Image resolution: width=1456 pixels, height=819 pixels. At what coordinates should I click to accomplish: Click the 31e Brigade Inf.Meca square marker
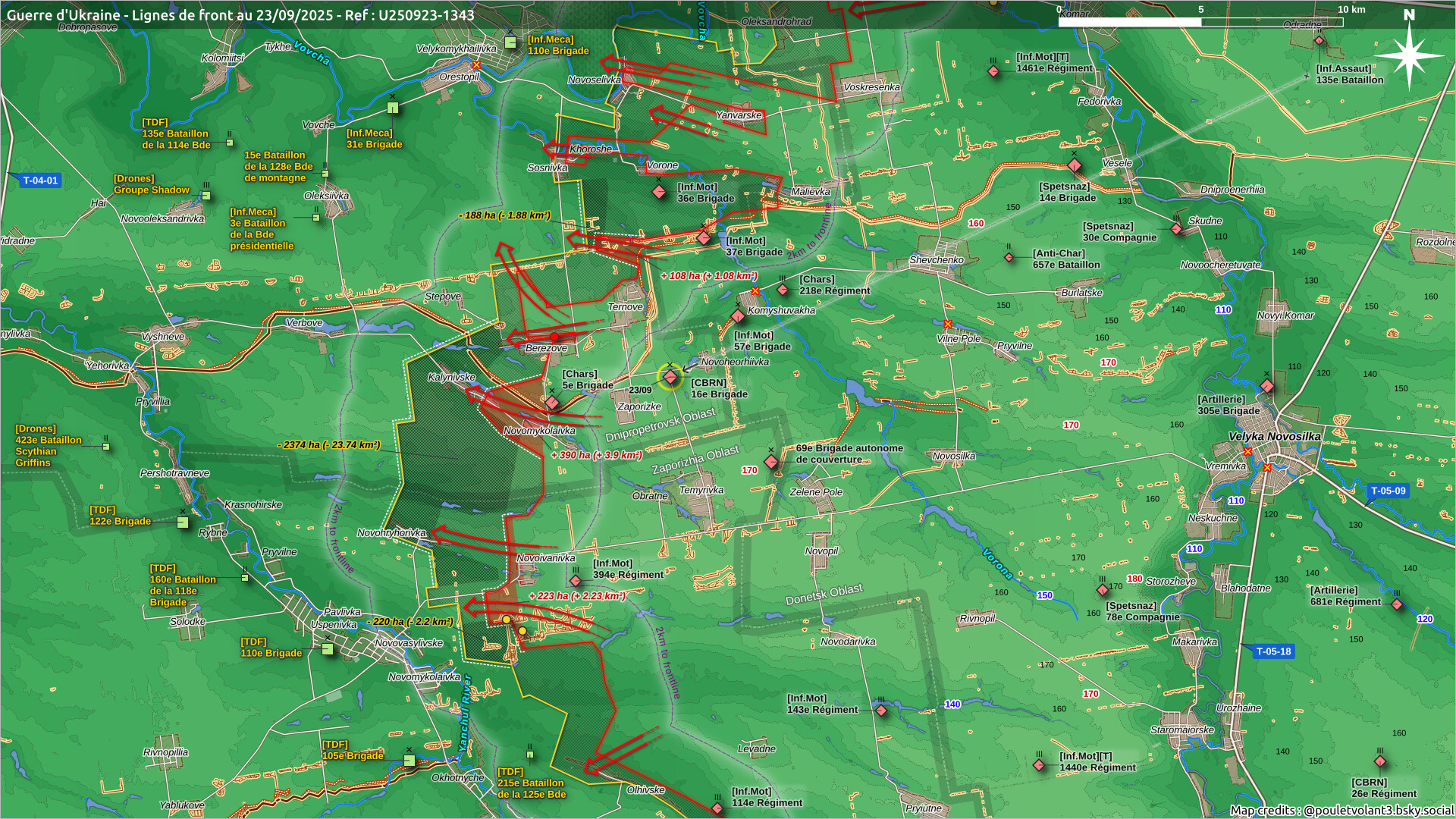pos(393,108)
